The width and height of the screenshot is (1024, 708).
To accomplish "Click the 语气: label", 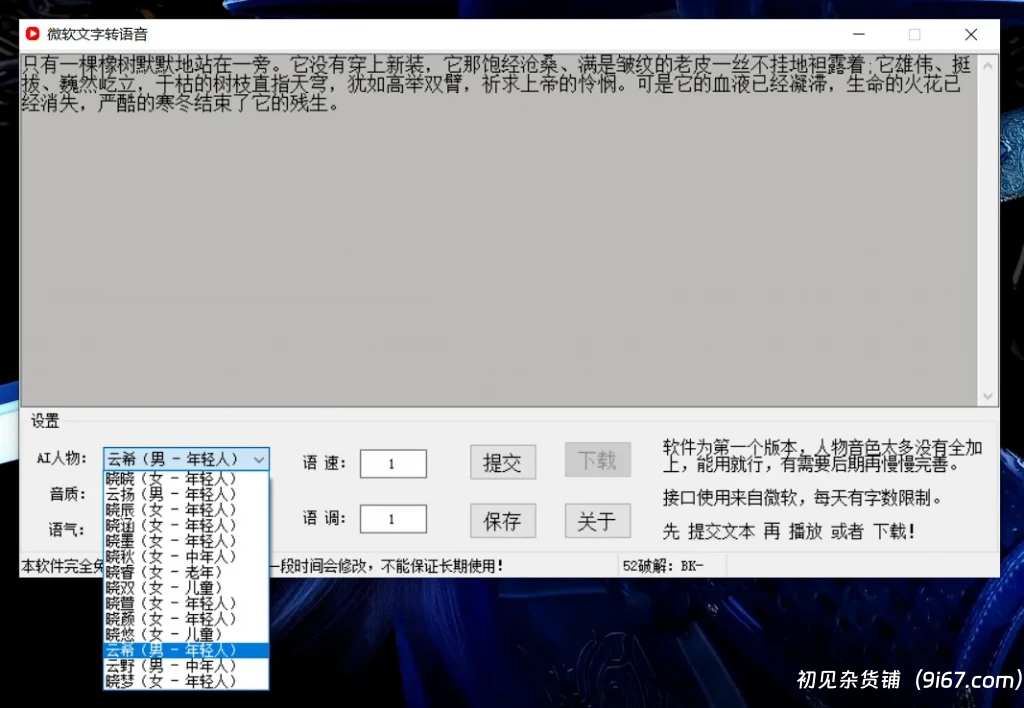I will coord(66,529).
